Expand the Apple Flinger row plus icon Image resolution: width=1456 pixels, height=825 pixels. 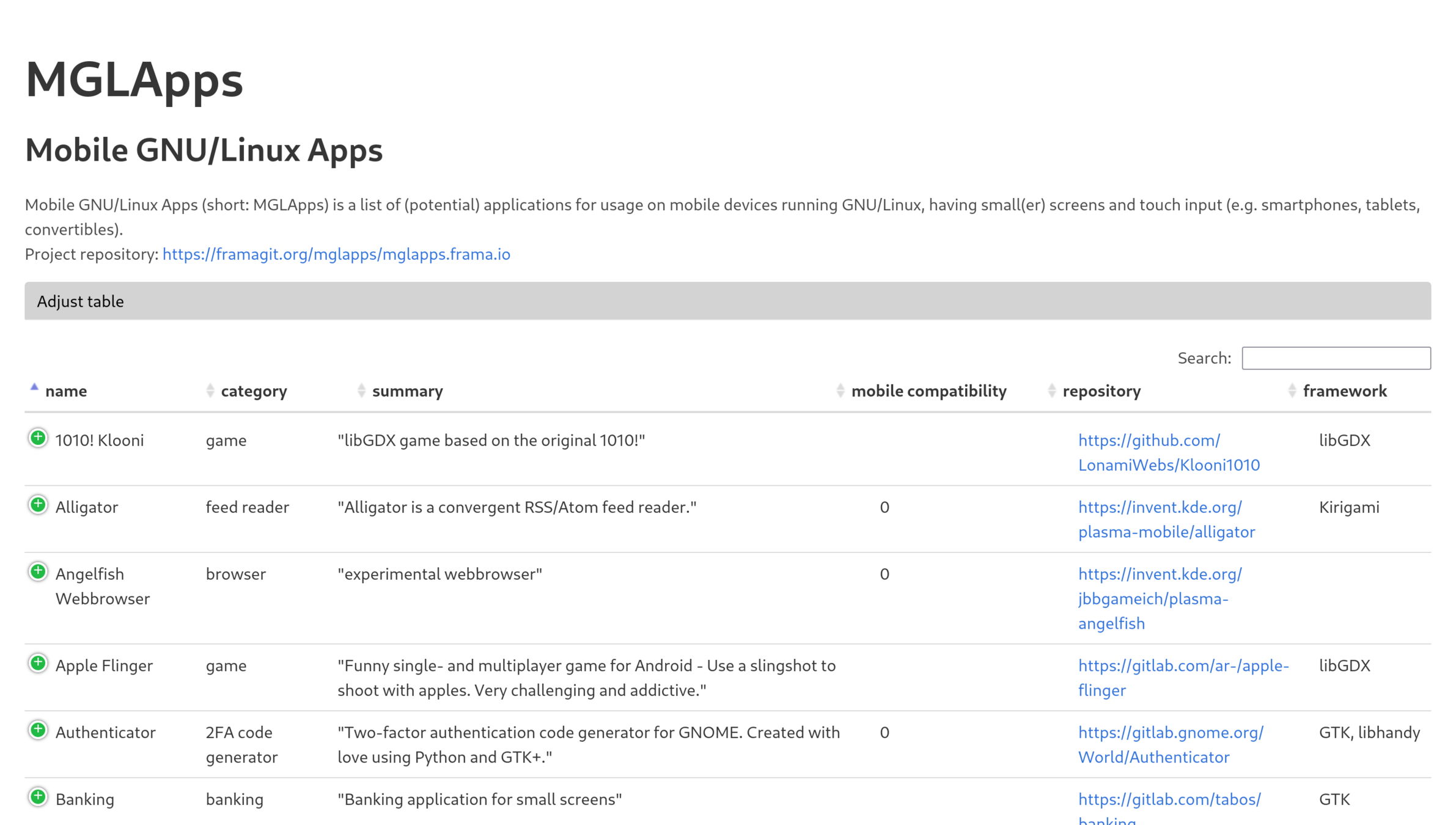(38, 663)
